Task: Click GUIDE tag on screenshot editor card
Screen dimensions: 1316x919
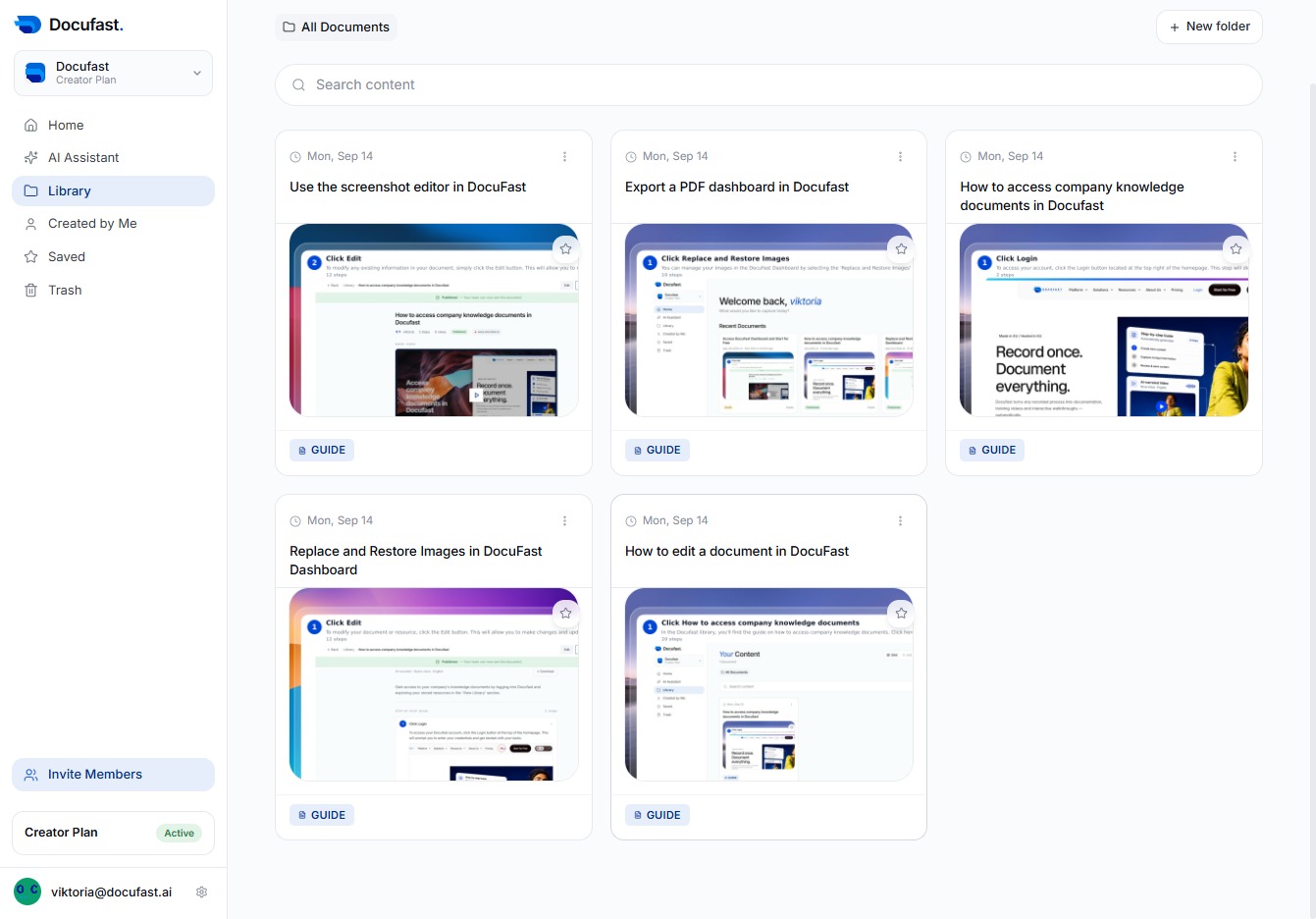Action: tap(322, 450)
